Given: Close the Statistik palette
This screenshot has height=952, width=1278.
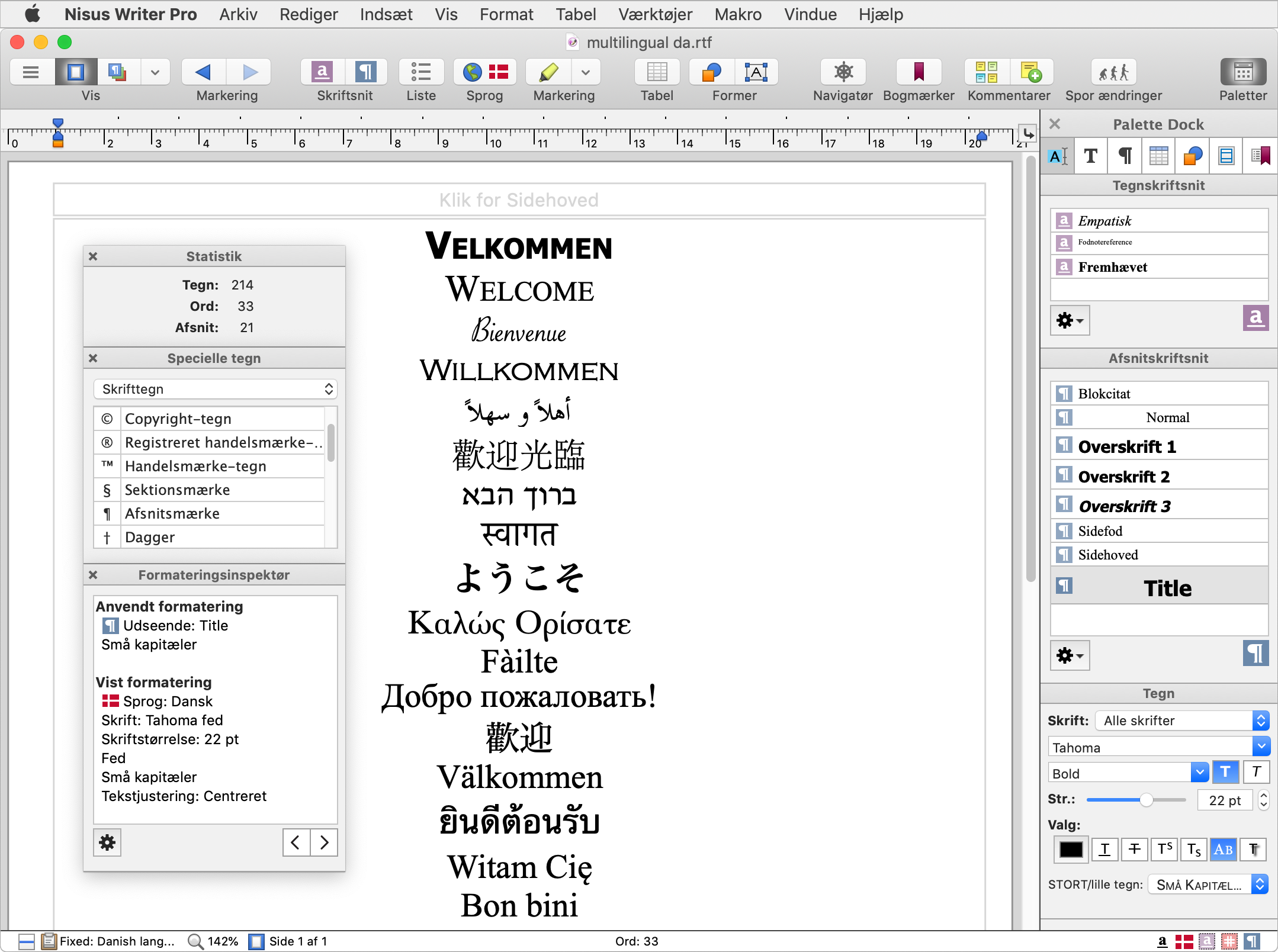Looking at the screenshot, I should pos(93,256).
